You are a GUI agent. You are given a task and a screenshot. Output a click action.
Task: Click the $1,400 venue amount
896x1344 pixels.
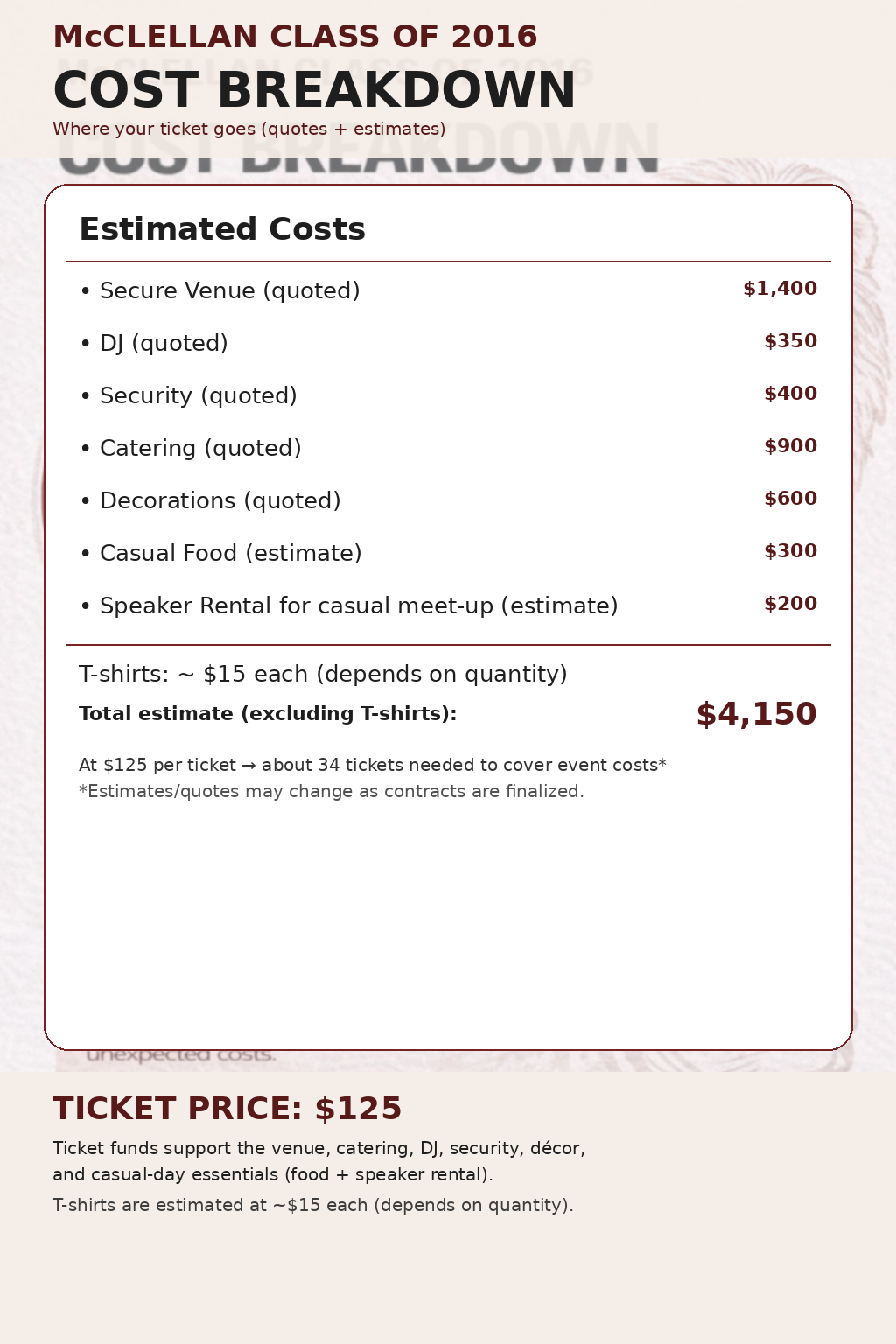point(780,289)
